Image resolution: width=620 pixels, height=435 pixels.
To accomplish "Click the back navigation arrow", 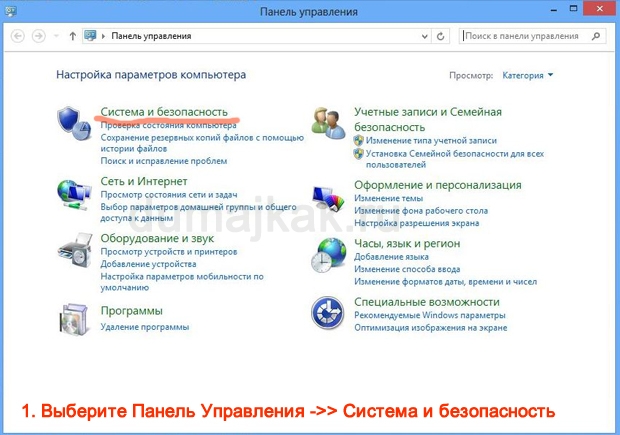I will (17, 36).
